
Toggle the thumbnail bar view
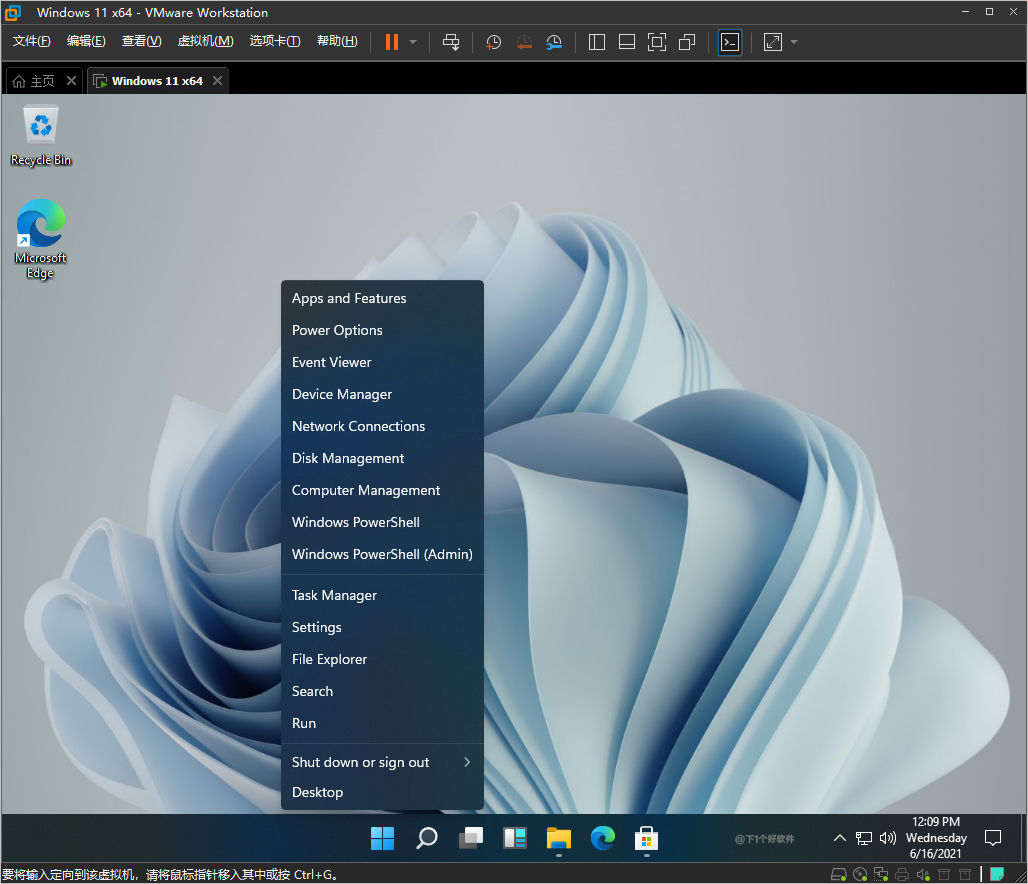pyautogui.click(x=627, y=42)
